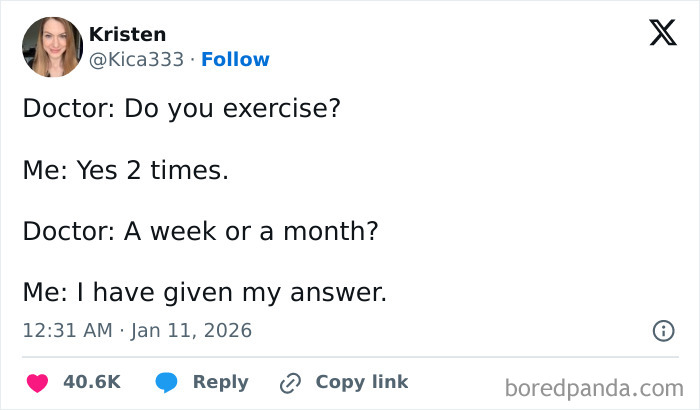Click the chain link copy icon
The image size is (700, 410).
pyautogui.click(x=291, y=382)
